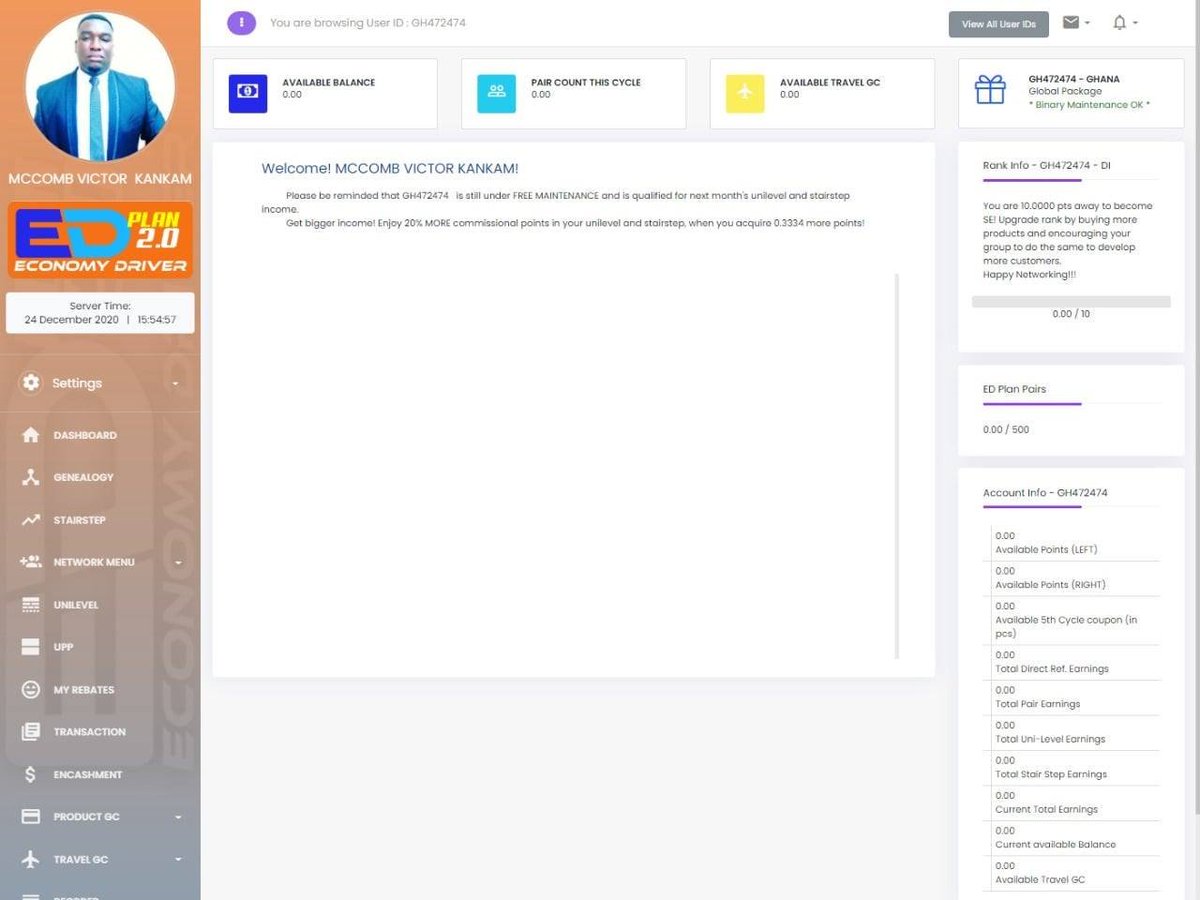Open the mail envelope icon
Screen dimensions: 1200x900
point(1071,22)
